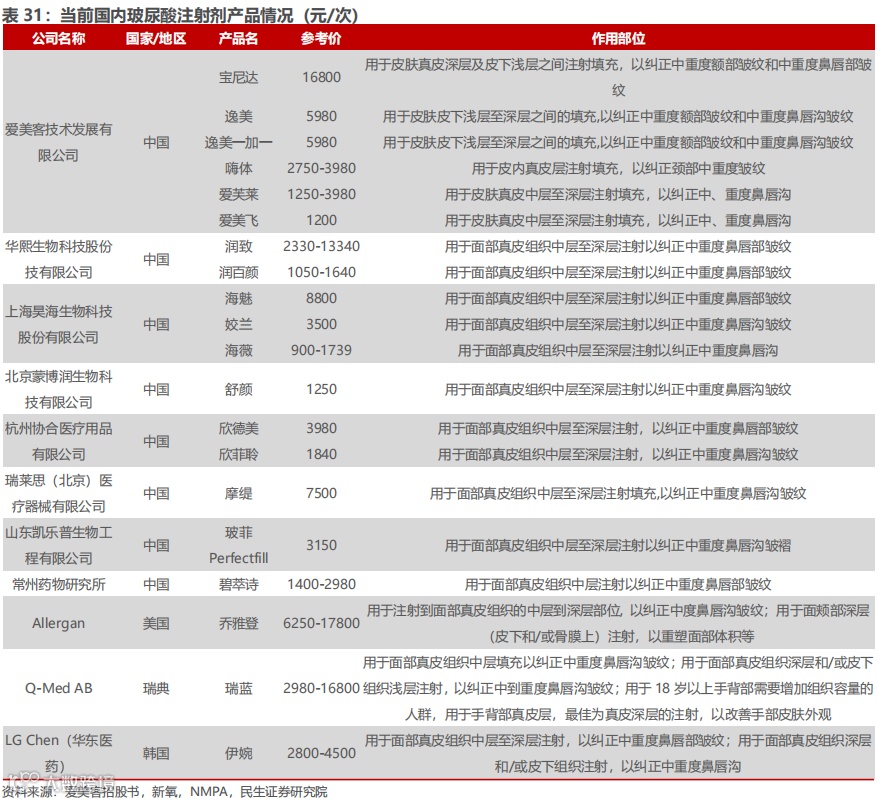The width and height of the screenshot is (878, 800).
Task: Click company 上海昊海生物科技股份有限公司
Action: click(58, 324)
